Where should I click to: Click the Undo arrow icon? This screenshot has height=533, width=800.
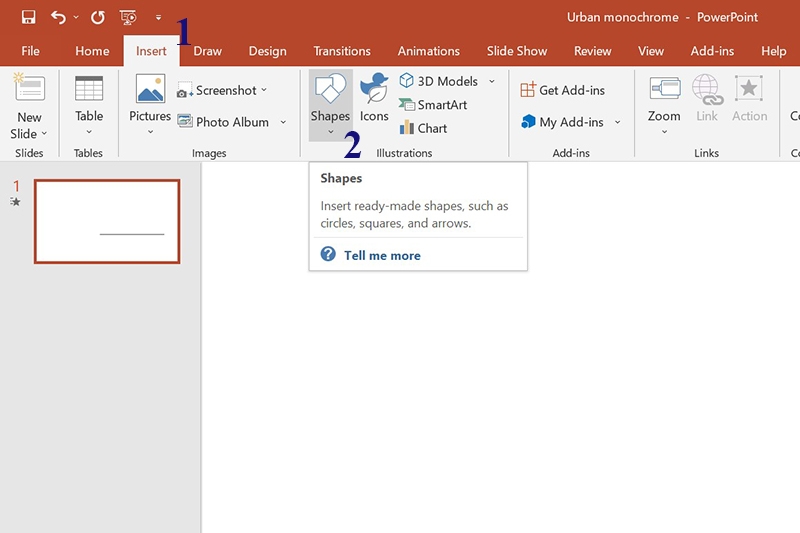pos(59,17)
